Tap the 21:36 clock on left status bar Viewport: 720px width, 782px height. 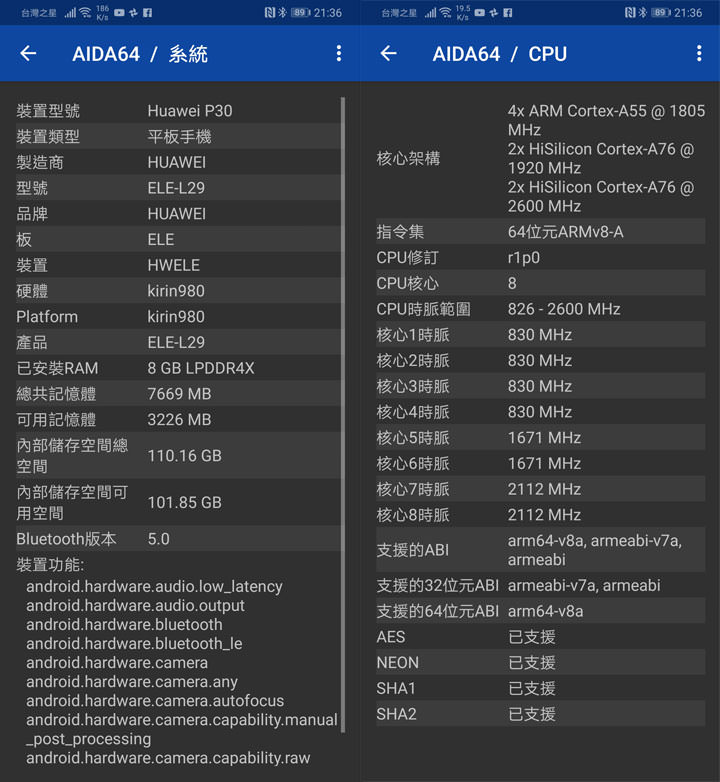click(x=328, y=12)
